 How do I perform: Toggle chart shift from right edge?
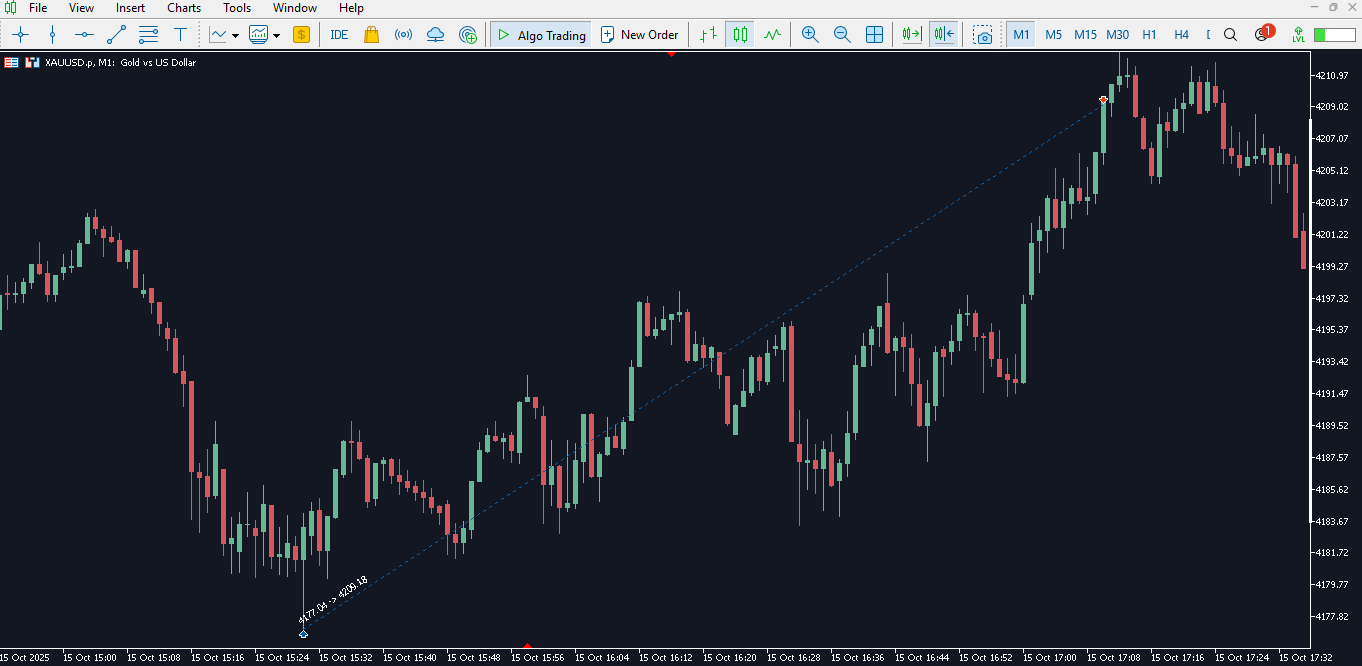pyautogui.click(x=943, y=35)
